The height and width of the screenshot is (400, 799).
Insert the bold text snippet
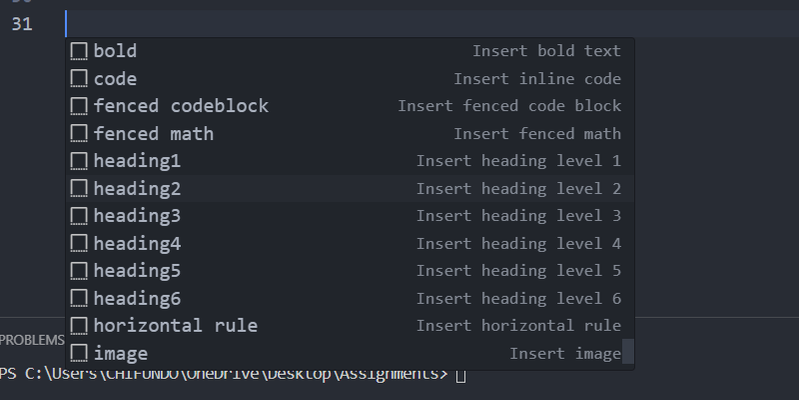coord(115,51)
